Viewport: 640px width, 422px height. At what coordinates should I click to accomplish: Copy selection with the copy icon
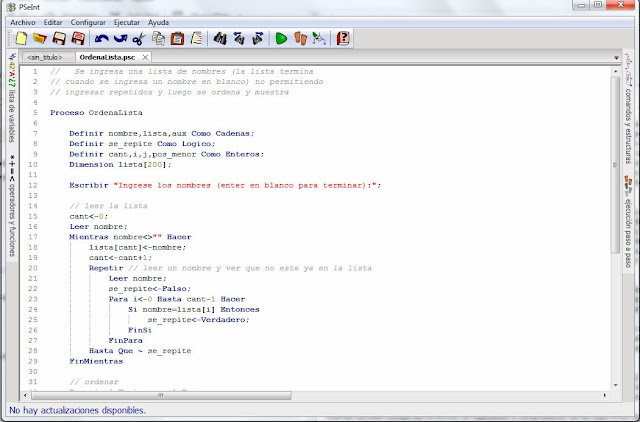point(158,39)
